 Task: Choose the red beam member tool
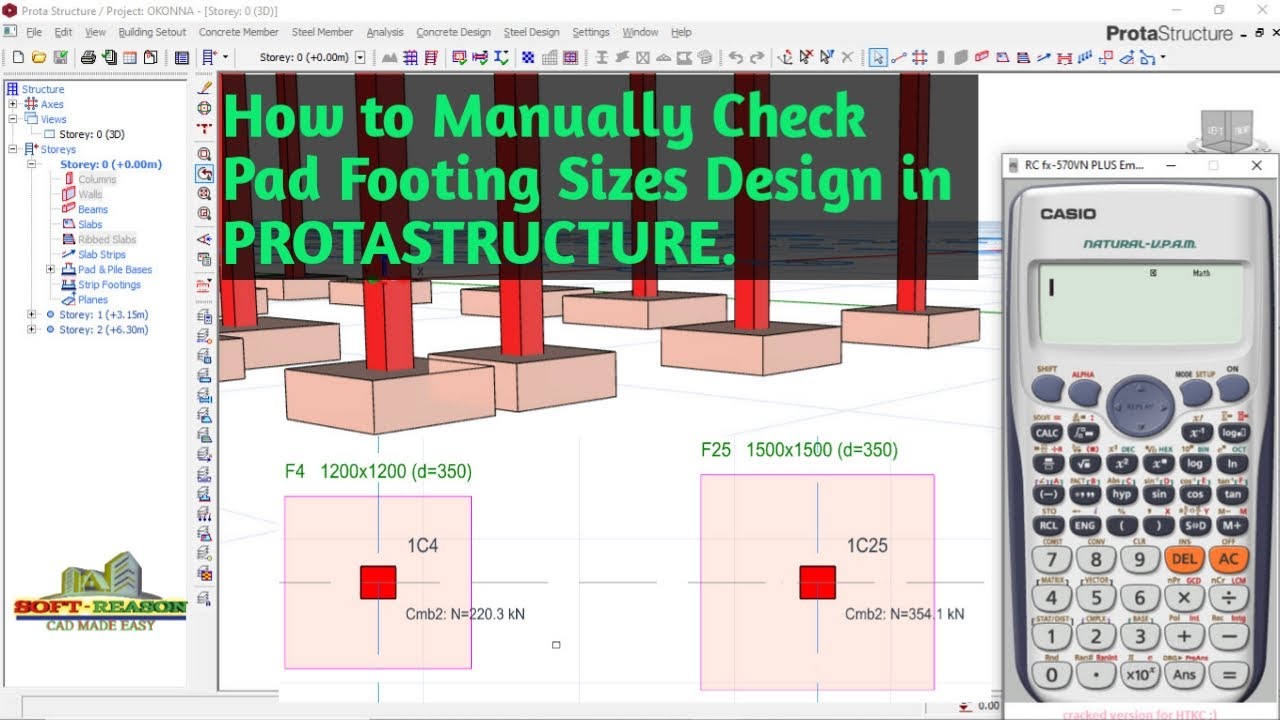981,58
